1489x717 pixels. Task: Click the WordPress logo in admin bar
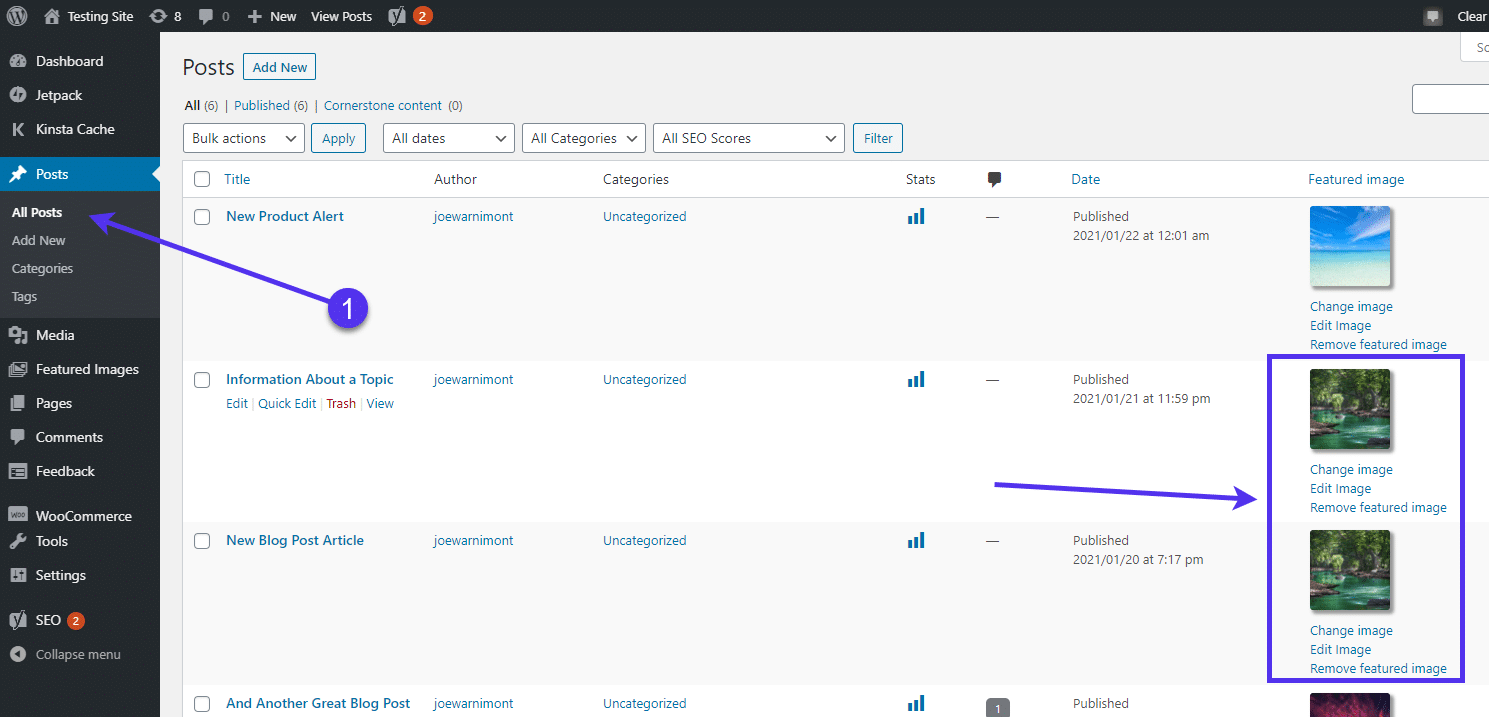coord(17,16)
